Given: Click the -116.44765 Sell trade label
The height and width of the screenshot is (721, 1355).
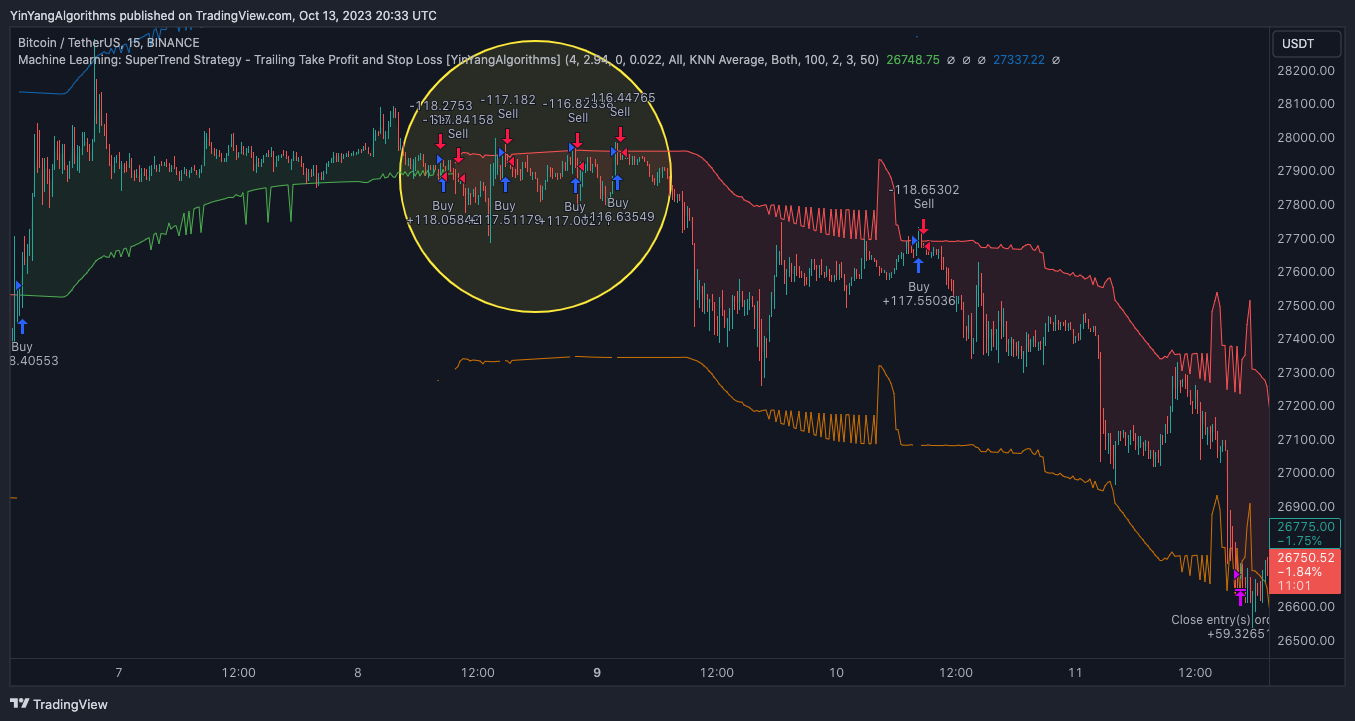Looking at the screenshot, I should coord(620,104).
